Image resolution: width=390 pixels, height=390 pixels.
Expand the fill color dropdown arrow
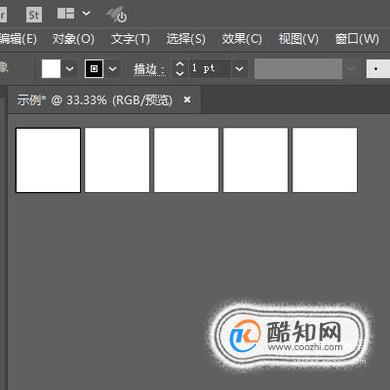tap(70, 69)
